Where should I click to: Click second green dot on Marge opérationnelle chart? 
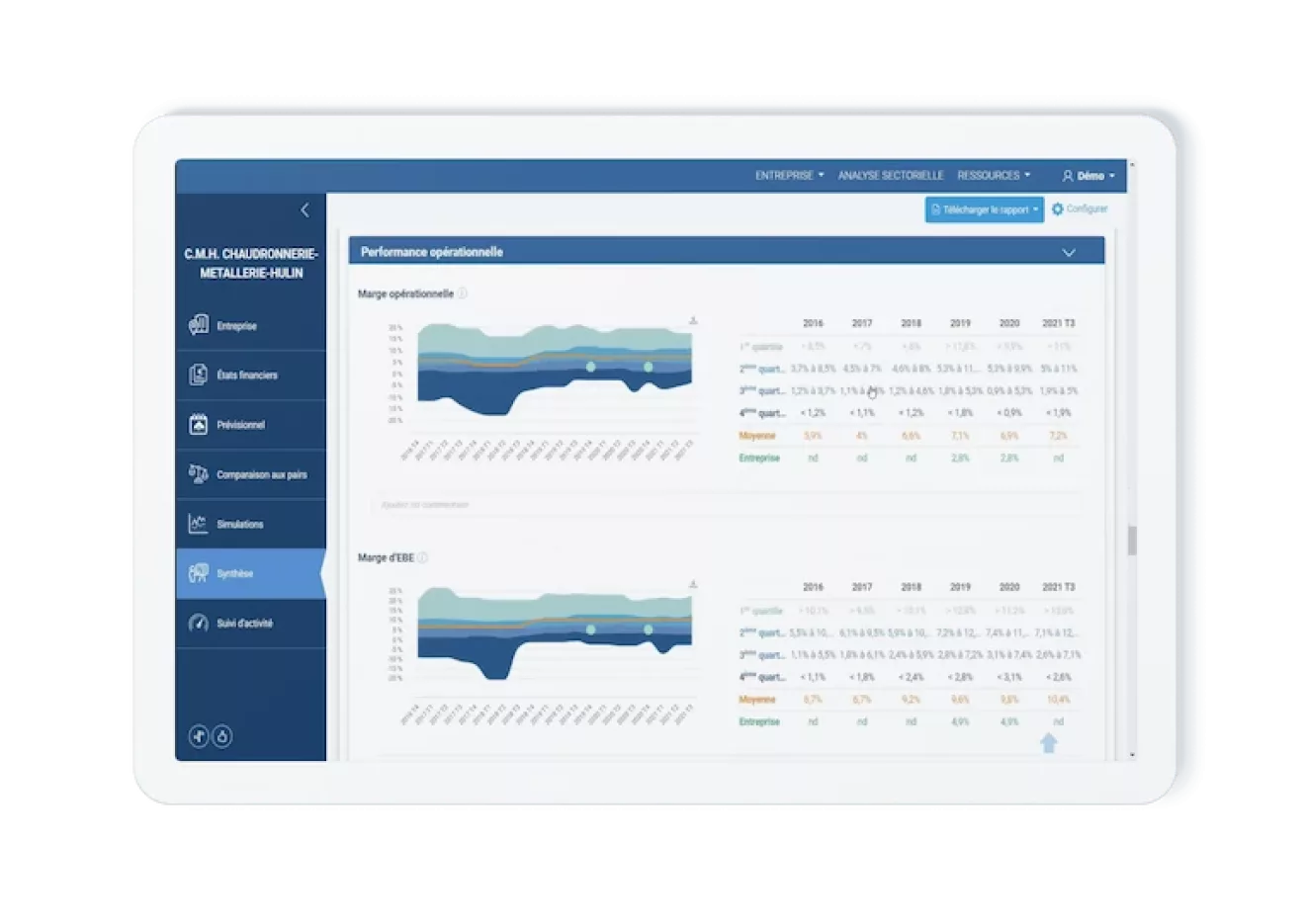click(649, 367)
